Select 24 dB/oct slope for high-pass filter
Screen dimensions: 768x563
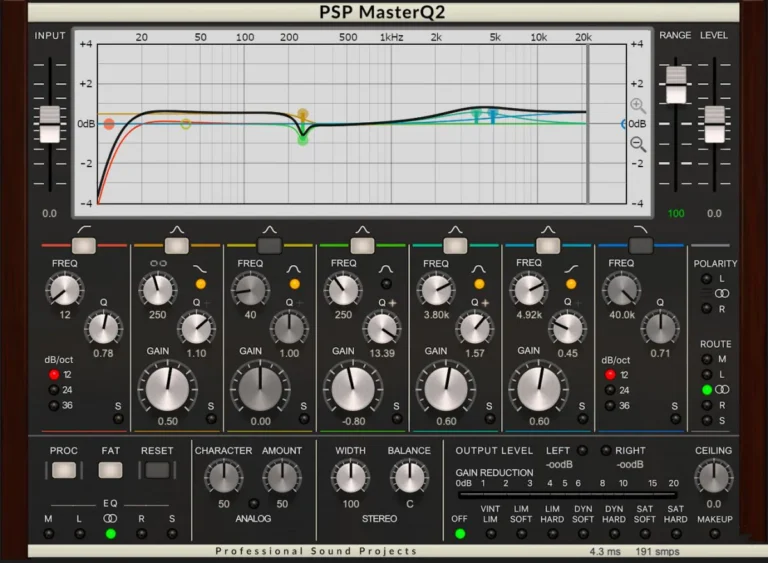54,390
